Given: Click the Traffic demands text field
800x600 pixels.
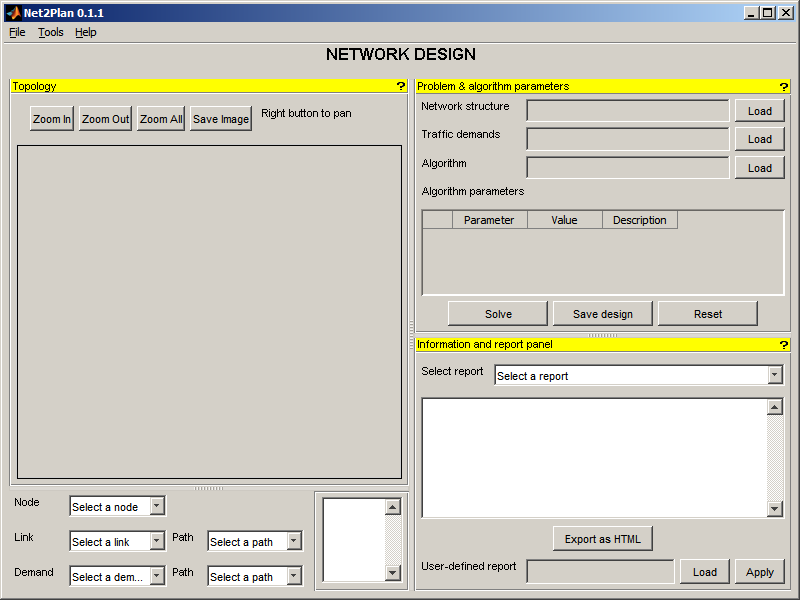Looking at the screenshot, I should pyautogui.click(x=628, y=139).
